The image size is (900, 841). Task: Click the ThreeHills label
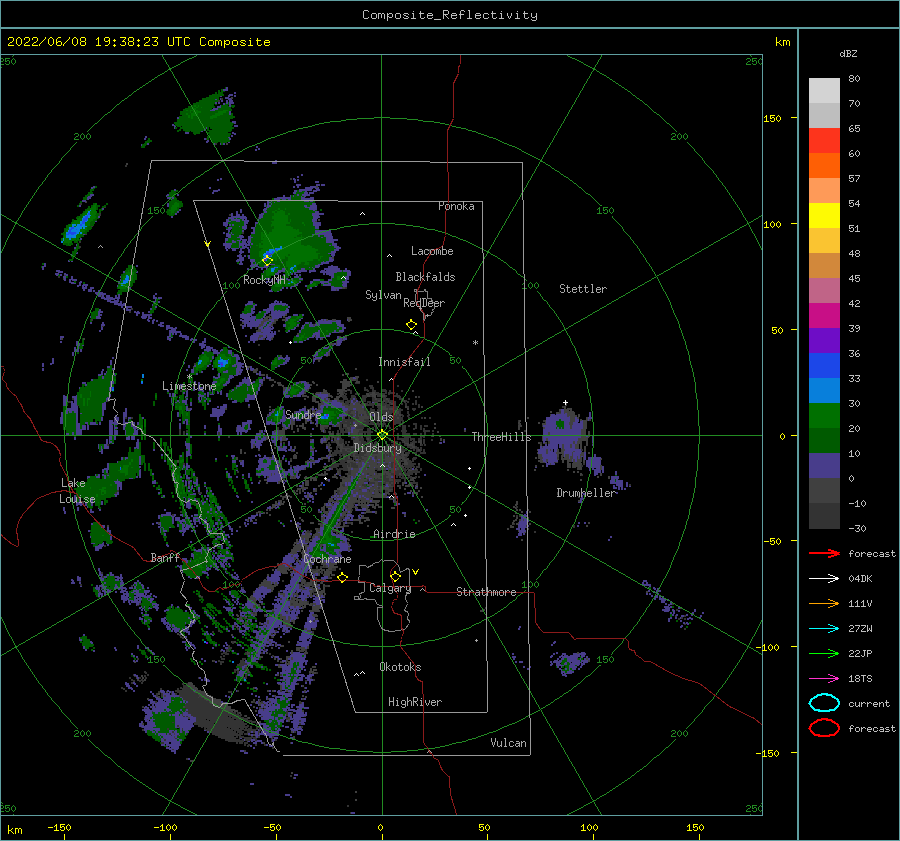click(x=502, y=437)
